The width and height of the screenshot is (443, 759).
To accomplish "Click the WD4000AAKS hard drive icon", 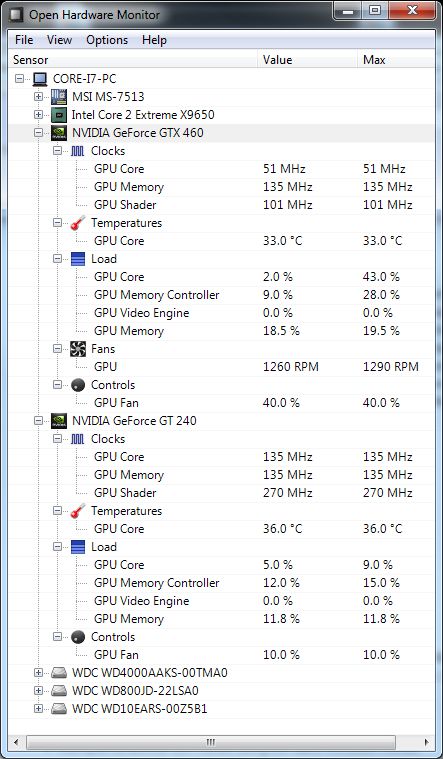I will point(59,673).
